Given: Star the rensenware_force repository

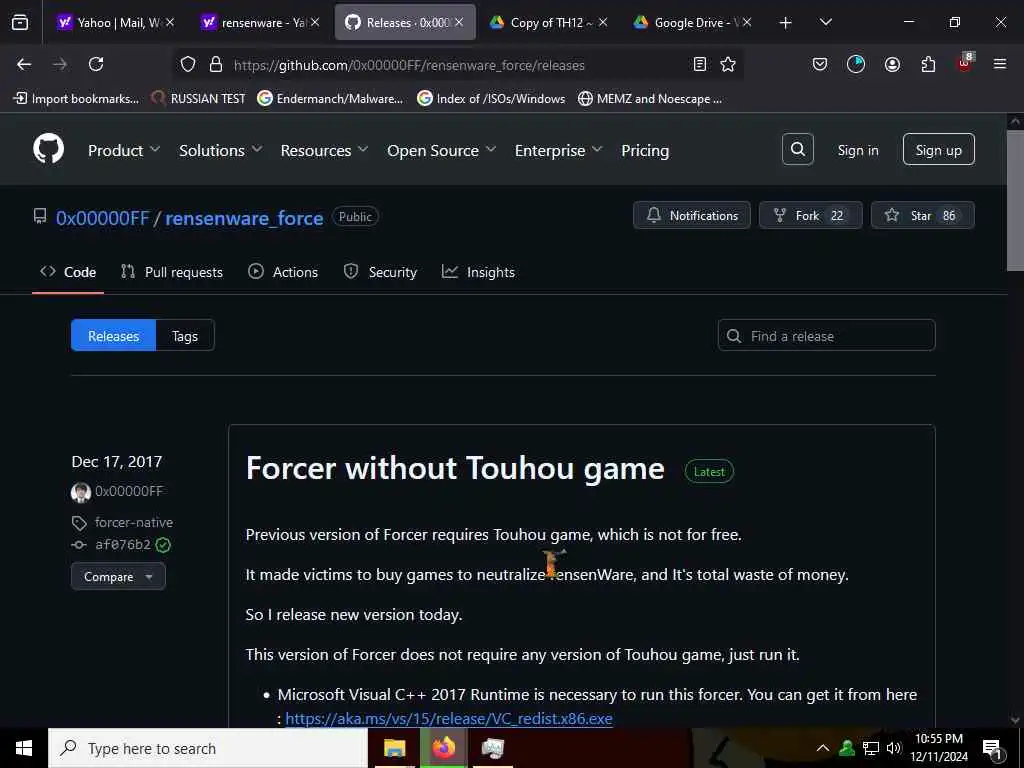Looking at the screenshot, I should tap(923, 216).
